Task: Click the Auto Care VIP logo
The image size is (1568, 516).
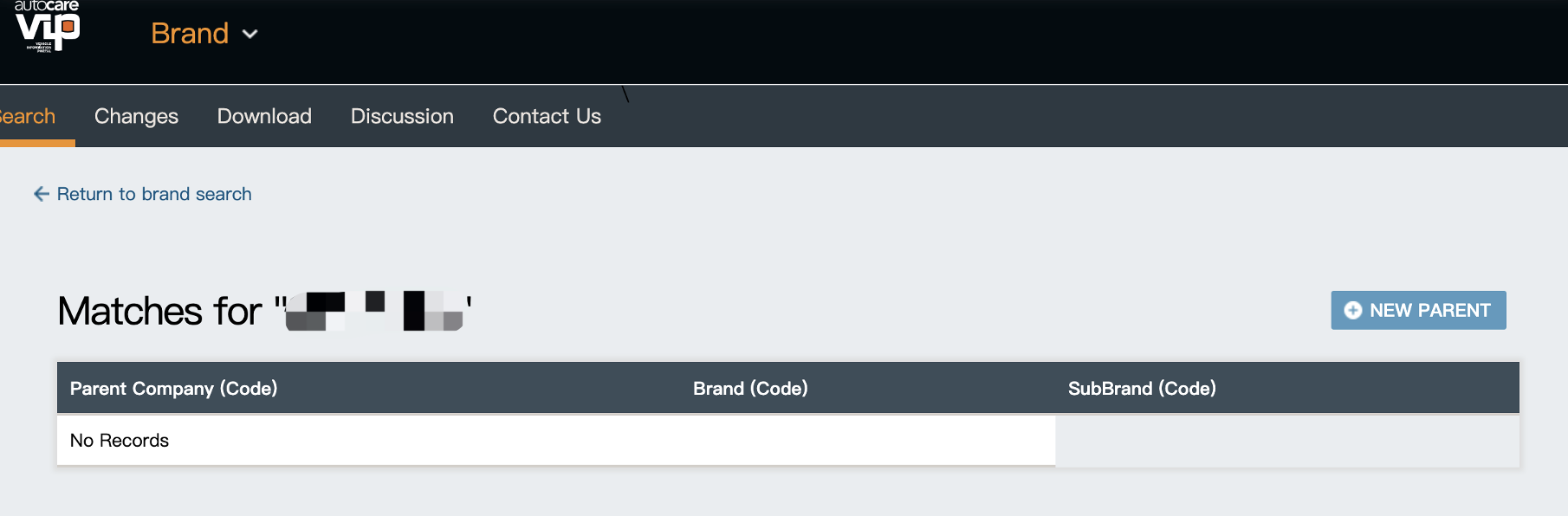Action: [x=48, y=27]
